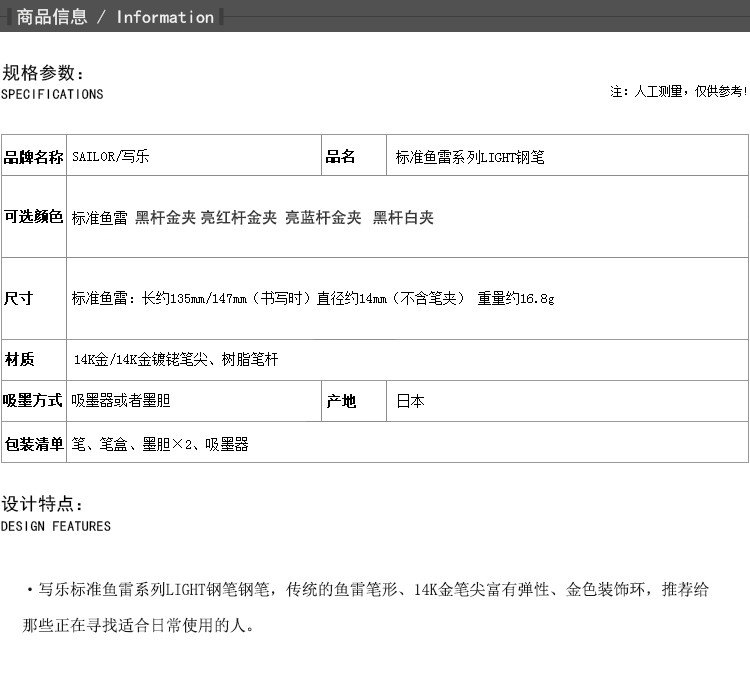Click the 可选颜色 label cell
Screen dimensions: 750x687
[x=33, y=217]
